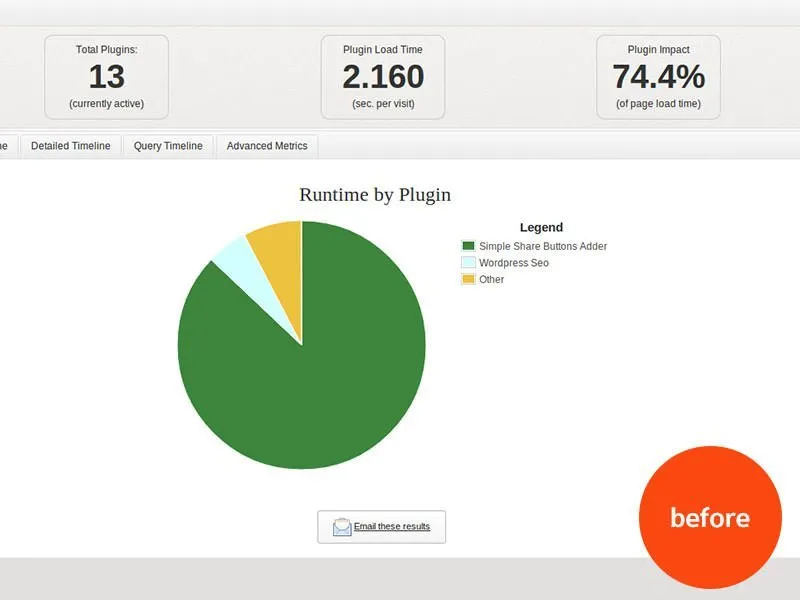Viewport: 800px width, 600px height.
Task: Click the envelope email icon
Action: click(x=342, y=527)
